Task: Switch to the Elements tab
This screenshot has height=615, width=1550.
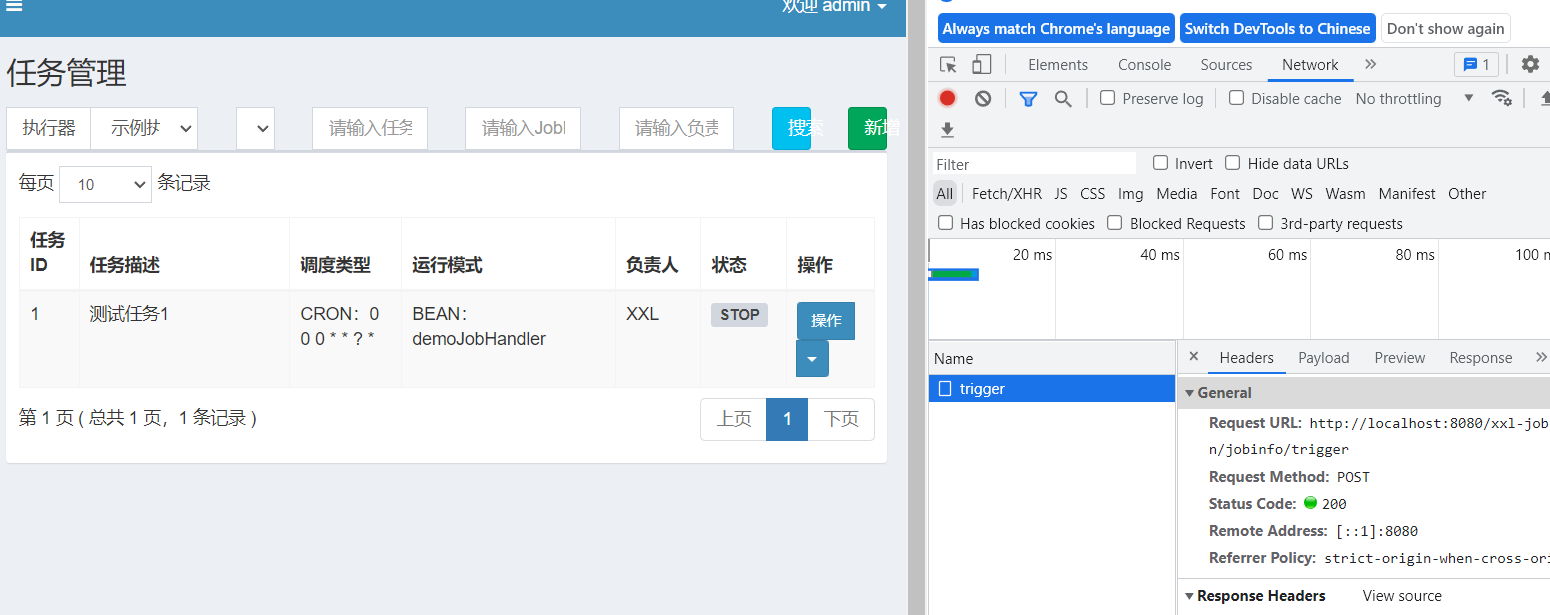Action: click(1057, 64)
